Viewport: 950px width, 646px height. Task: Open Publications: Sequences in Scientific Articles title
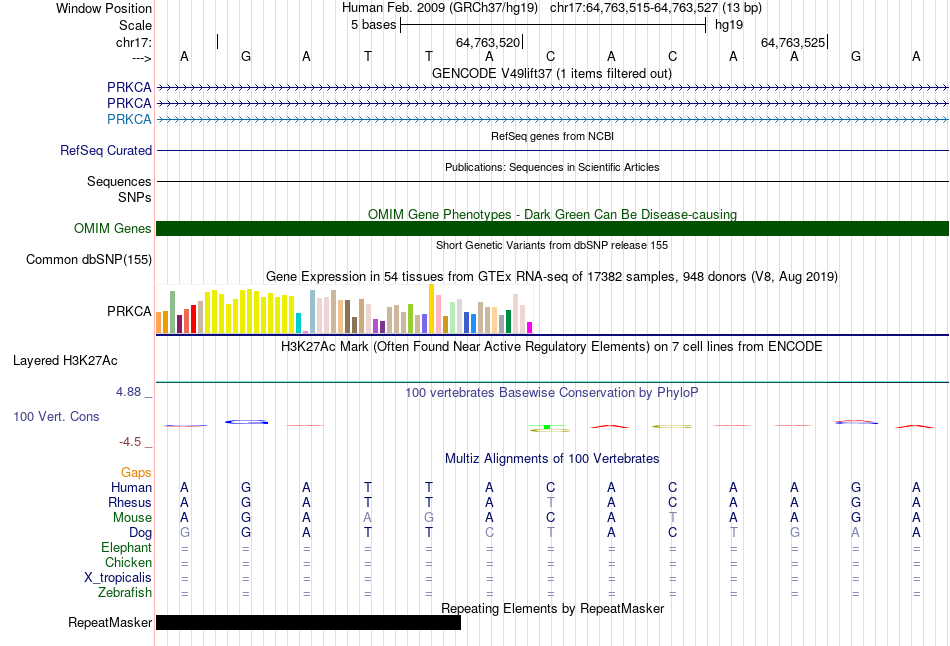(552, 167)
